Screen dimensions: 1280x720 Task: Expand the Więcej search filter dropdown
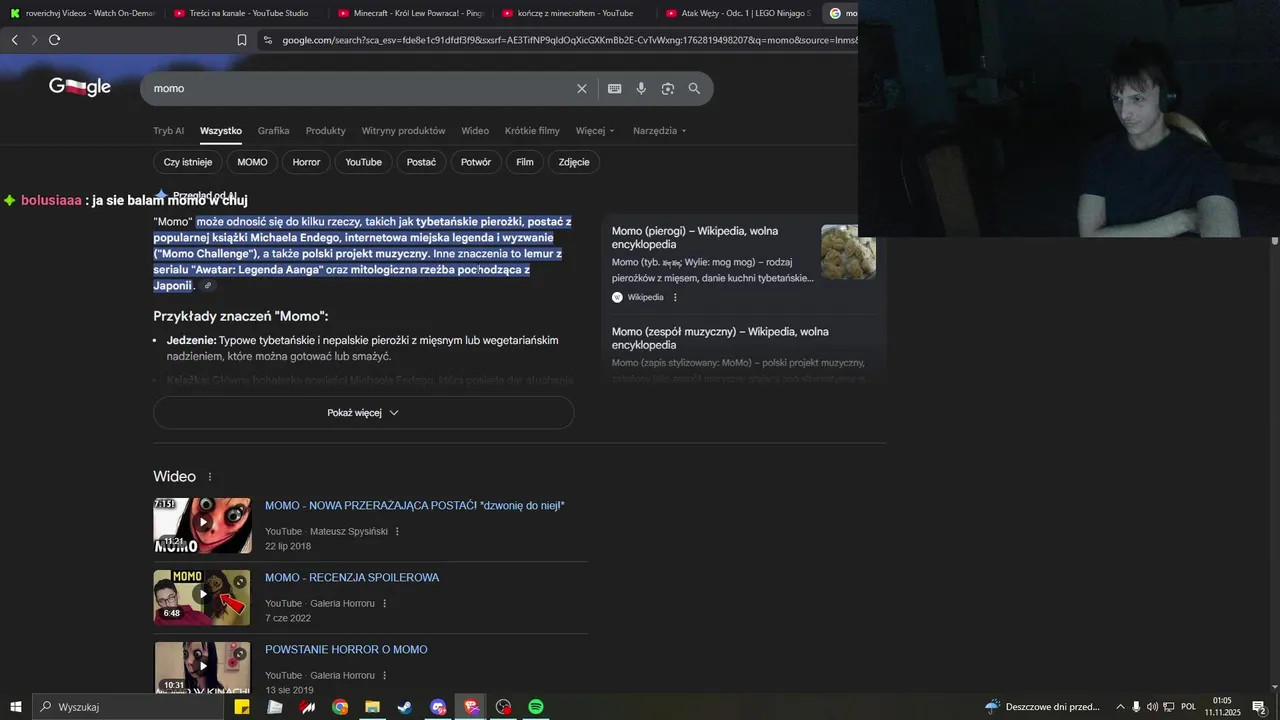click(595, 131)
